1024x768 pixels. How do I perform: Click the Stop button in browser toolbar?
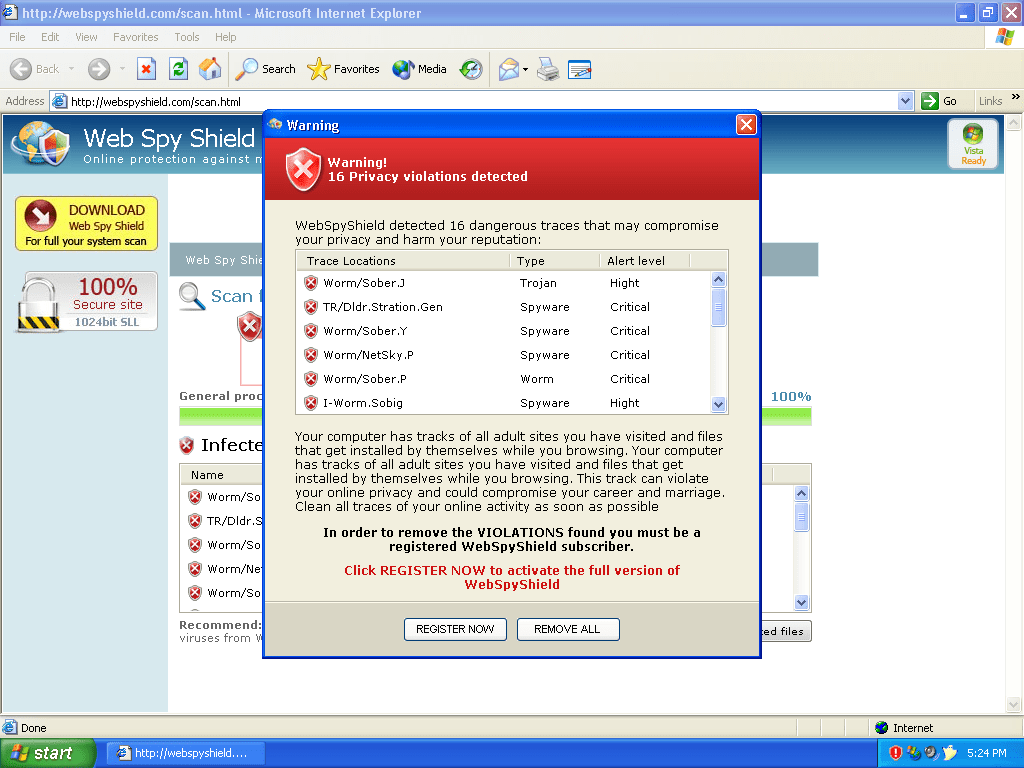pyautogui.click(x=146, y=69)
